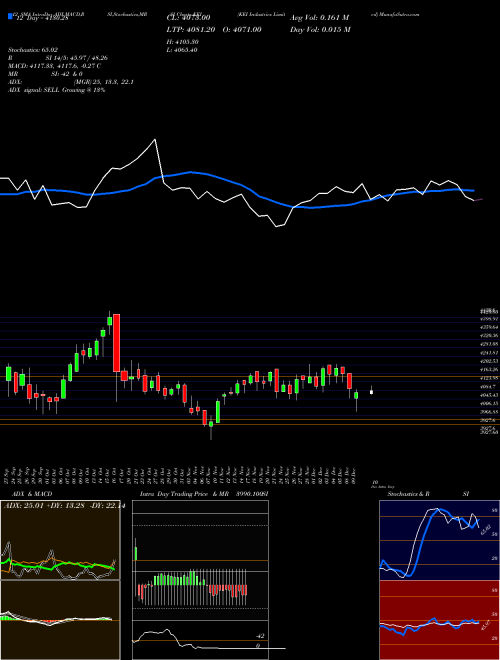Viewport: 500px width, 660px height.
Task: Click the Avg Vol: 0.161 M text
Action: click(319, 18)
